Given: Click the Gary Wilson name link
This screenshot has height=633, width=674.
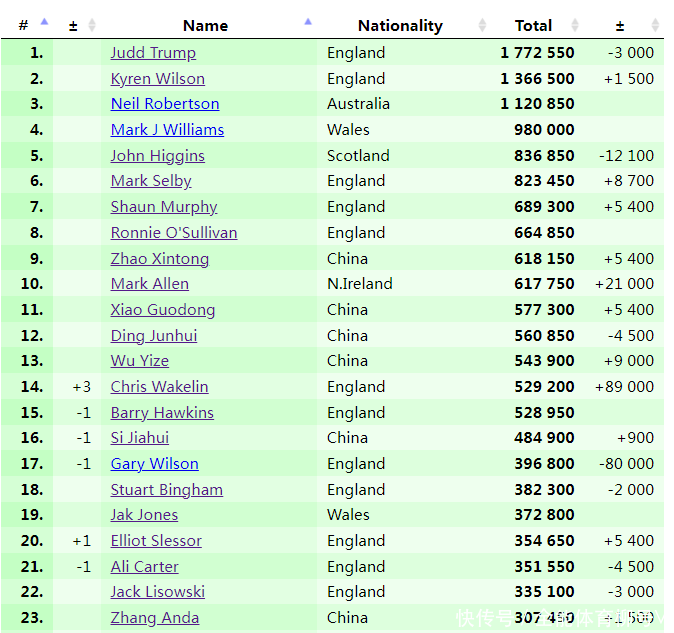Looking at the screenshot, I should (x=154, y=464).
